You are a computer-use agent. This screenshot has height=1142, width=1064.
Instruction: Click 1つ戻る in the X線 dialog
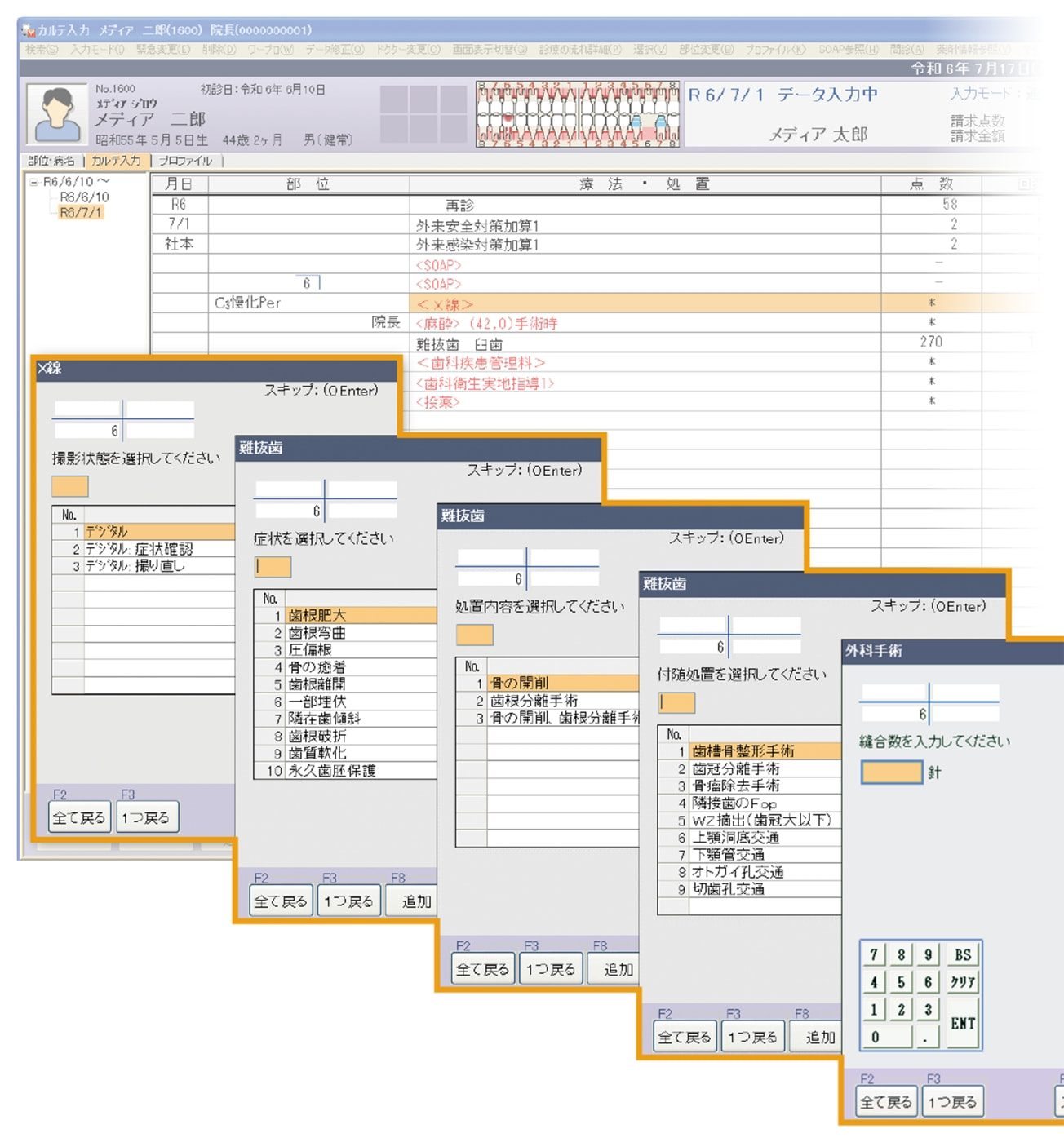(145, 817)
